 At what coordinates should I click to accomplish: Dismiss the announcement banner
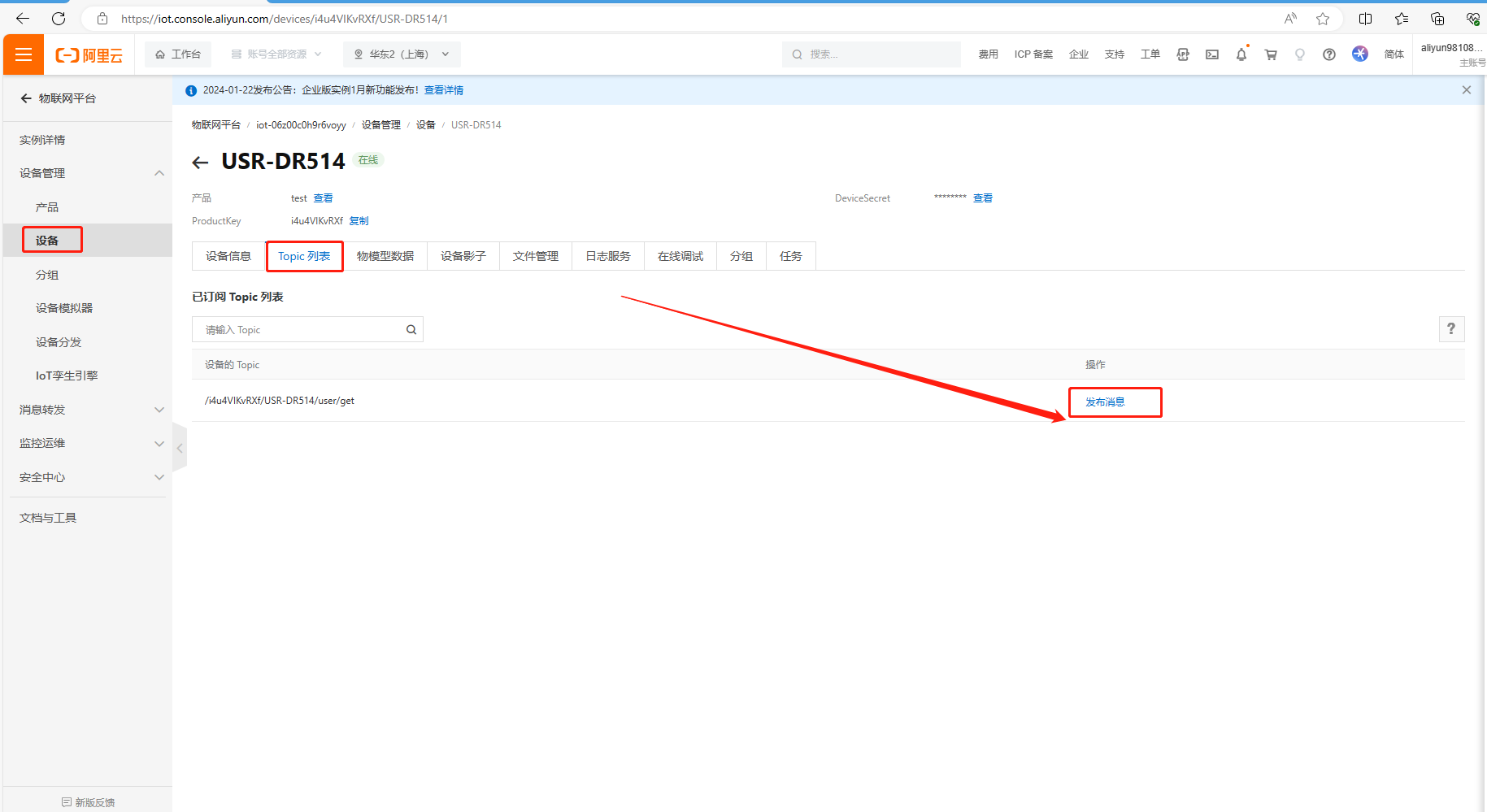1466,90
